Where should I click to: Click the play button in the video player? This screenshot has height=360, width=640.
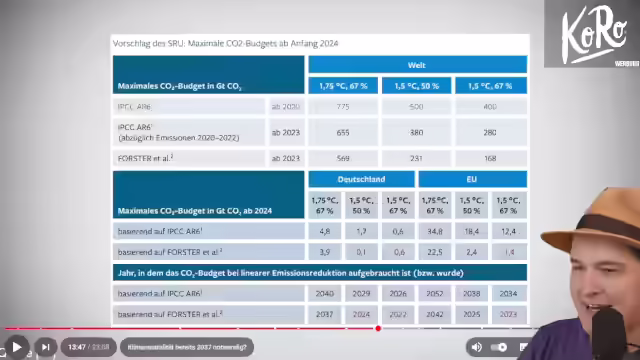[16, 347]
